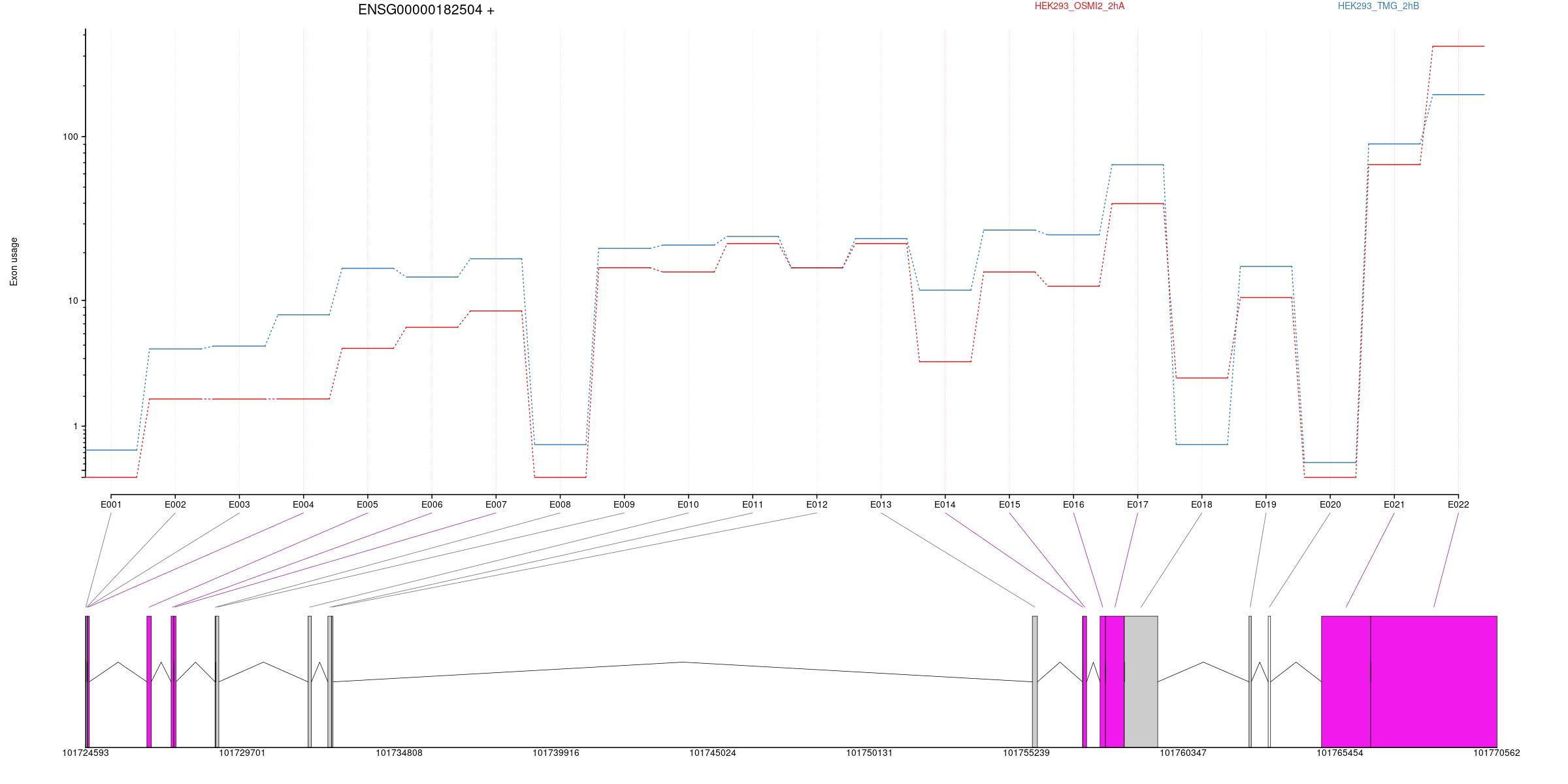Click the gene title ENSG00000182504 +
Viewport: 1568px width, 784px height.
click(x=426, y=10)
